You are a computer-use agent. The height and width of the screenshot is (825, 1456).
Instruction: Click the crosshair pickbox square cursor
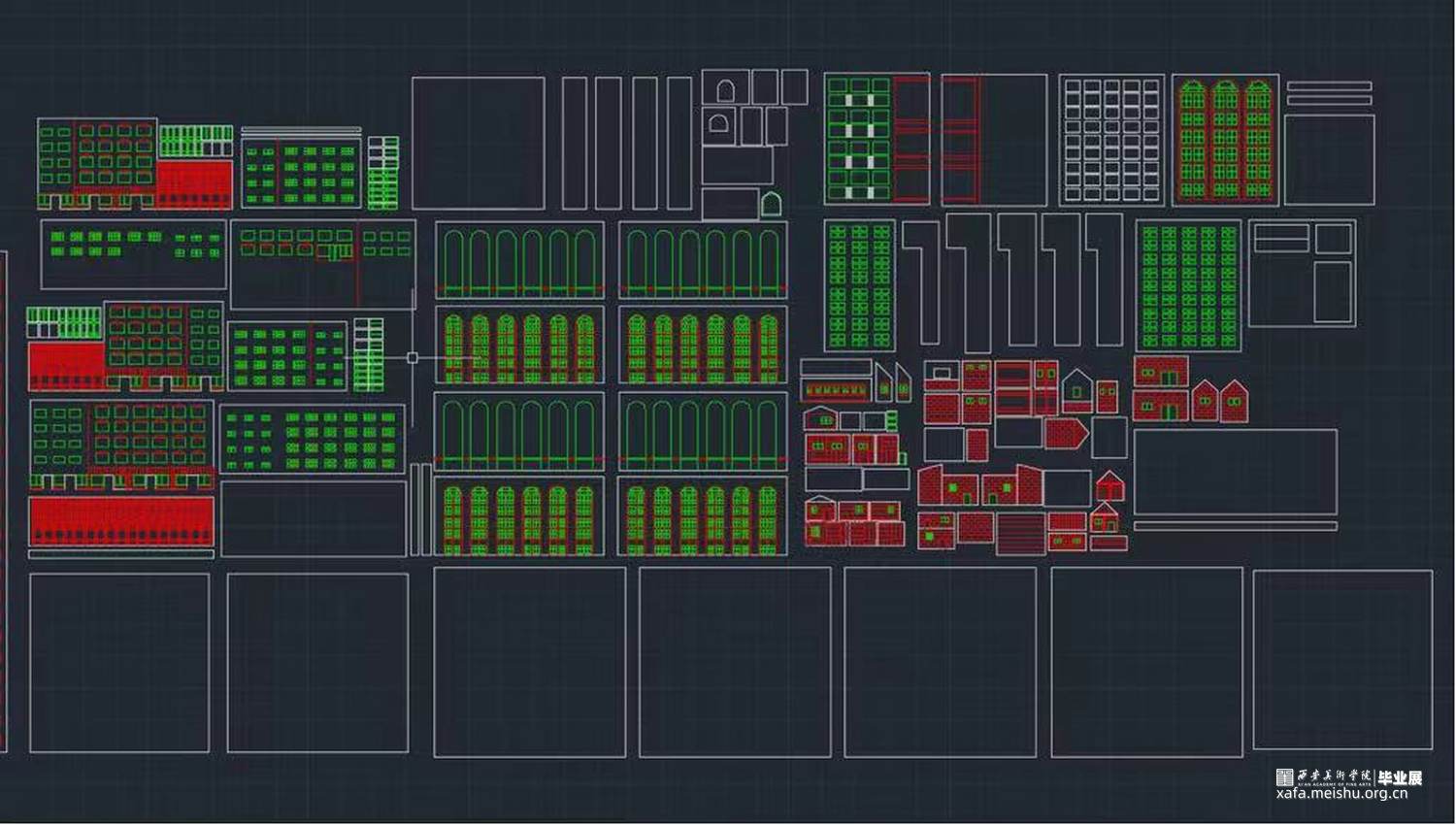[x=413, y=358]
